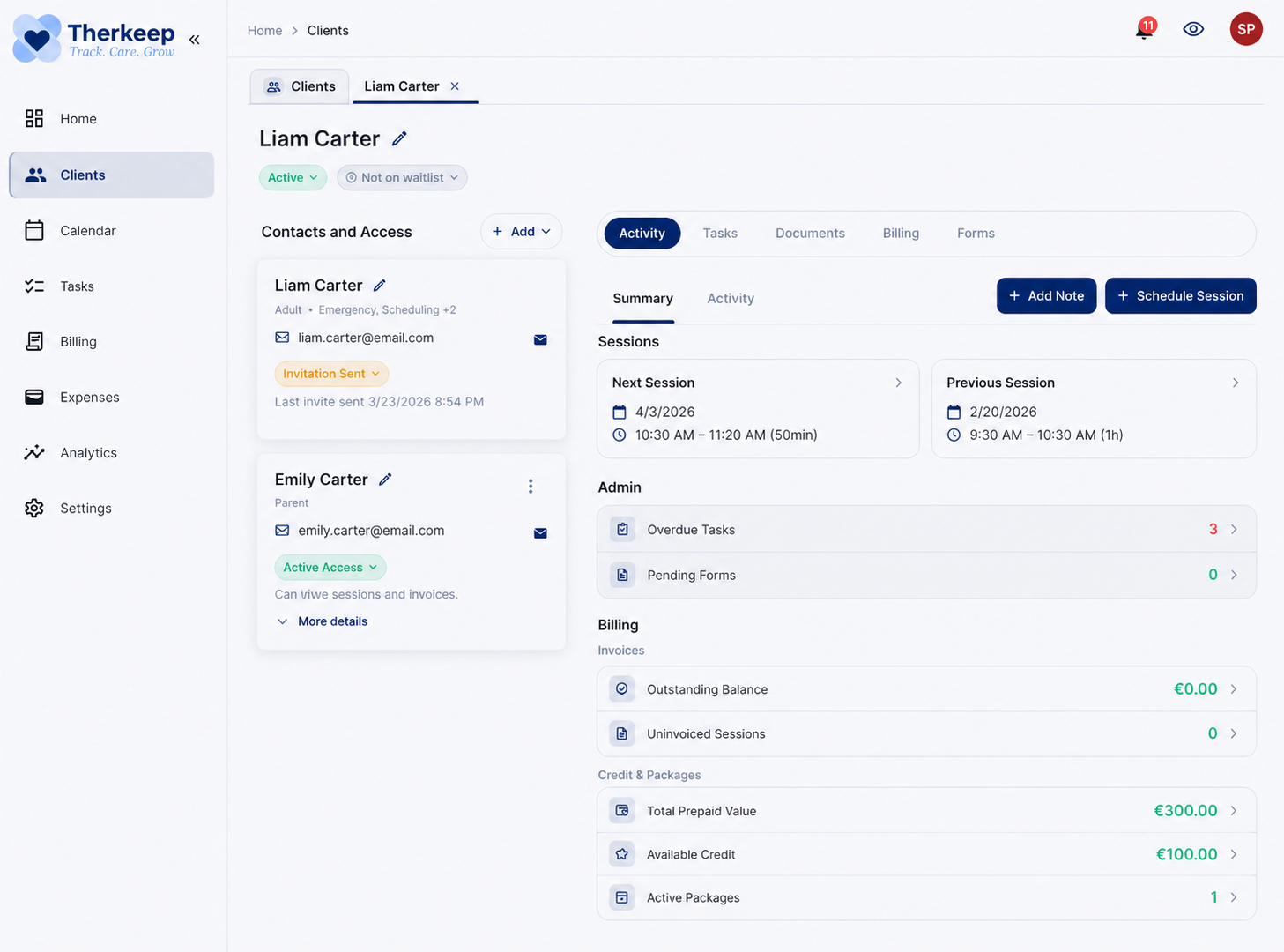Click the email envelope icon for Liam Carter
The height and width of the screenshot is (952, 1284).
(540, 339)
